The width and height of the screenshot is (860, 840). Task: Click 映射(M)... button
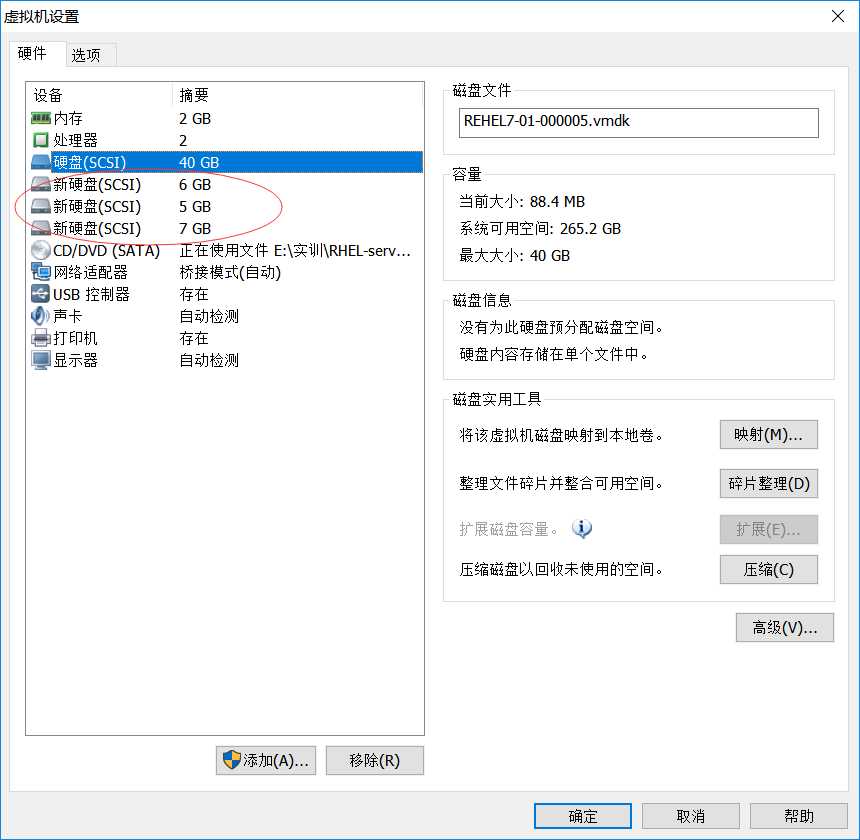pos(768,435)
